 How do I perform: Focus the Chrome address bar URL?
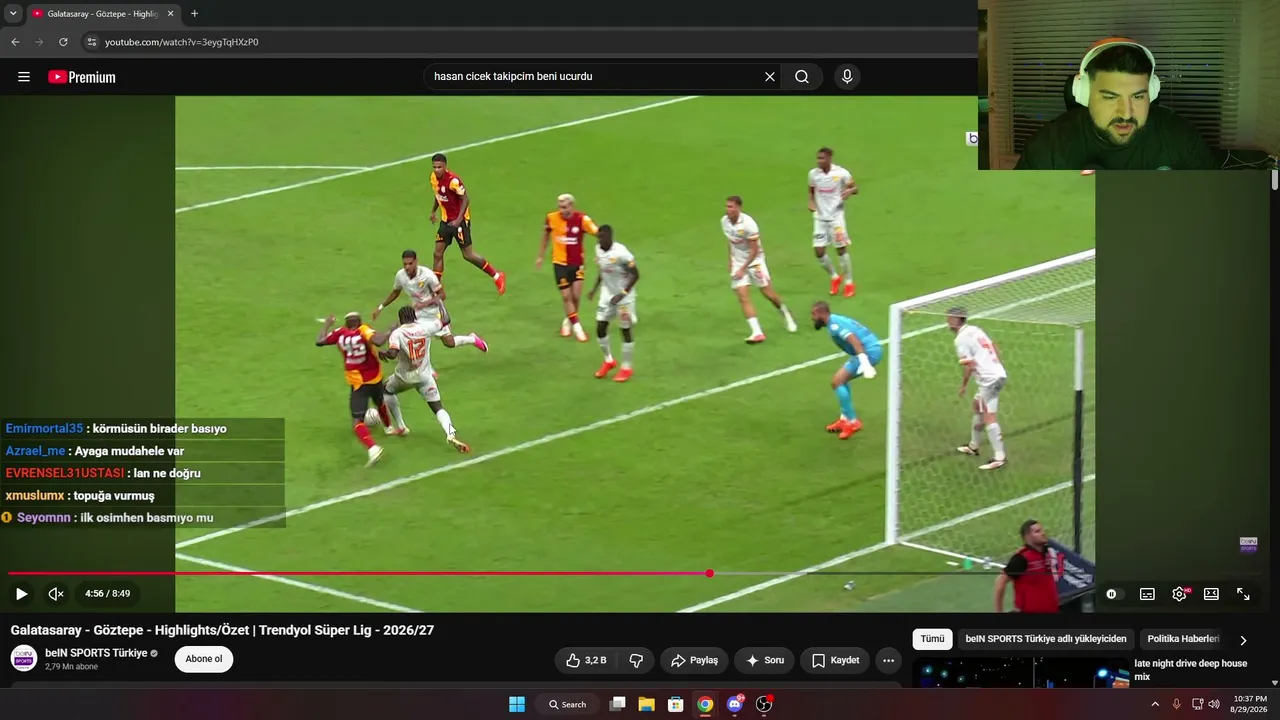(x=182, y=42)
